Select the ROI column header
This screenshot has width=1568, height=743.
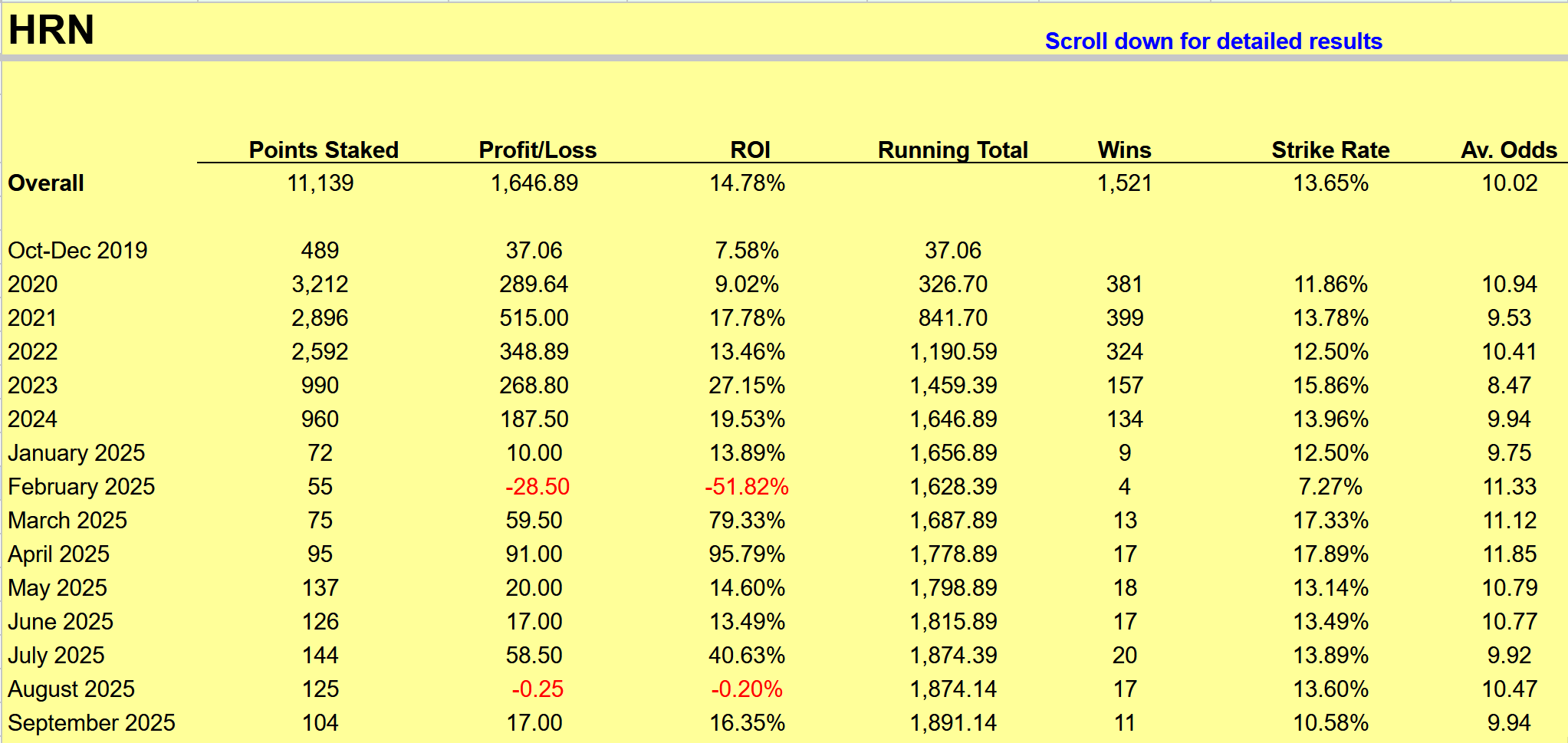(x=749, y=150)
